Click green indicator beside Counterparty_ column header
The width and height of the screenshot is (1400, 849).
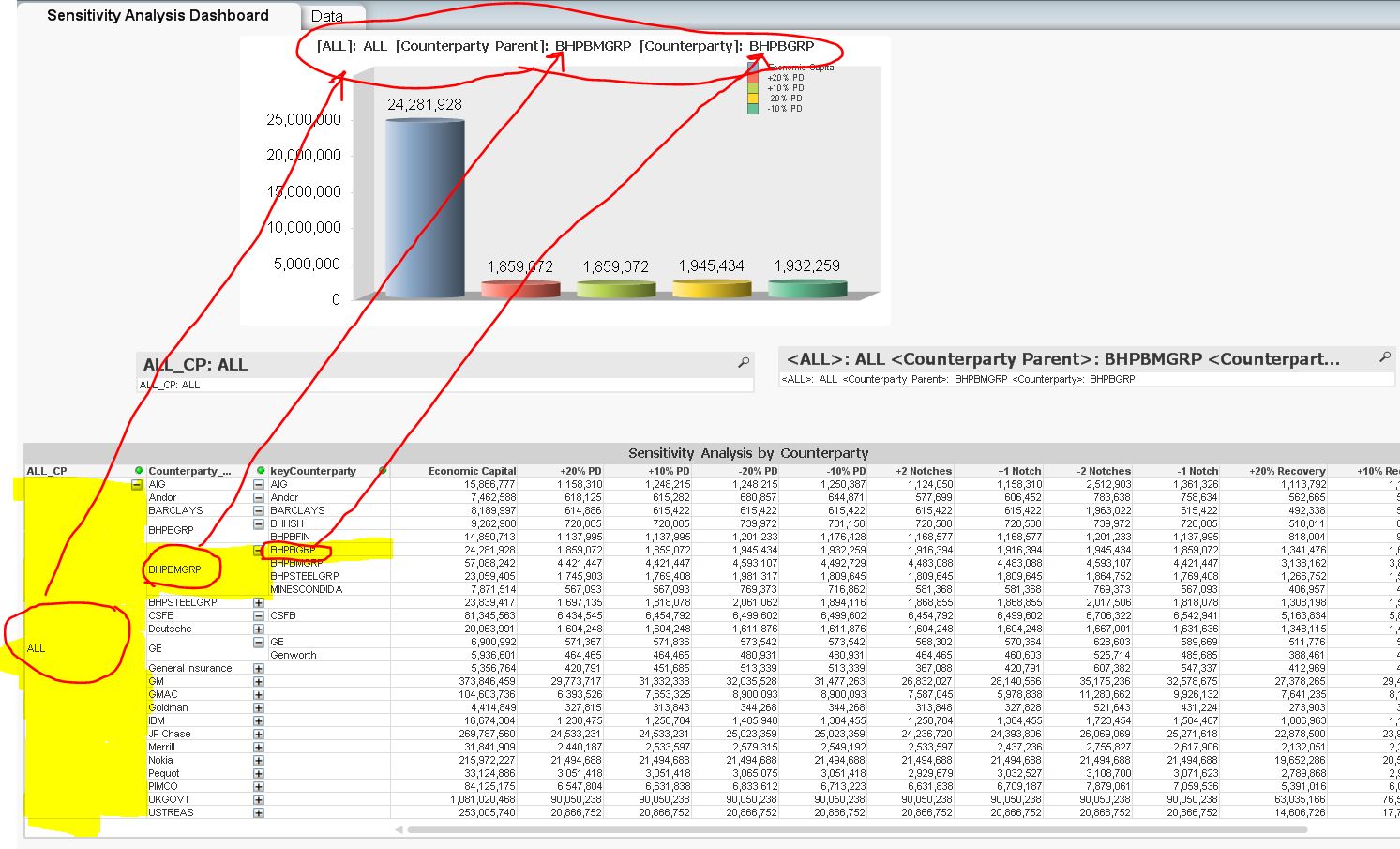pyautogui.click(x=261, y=471)
